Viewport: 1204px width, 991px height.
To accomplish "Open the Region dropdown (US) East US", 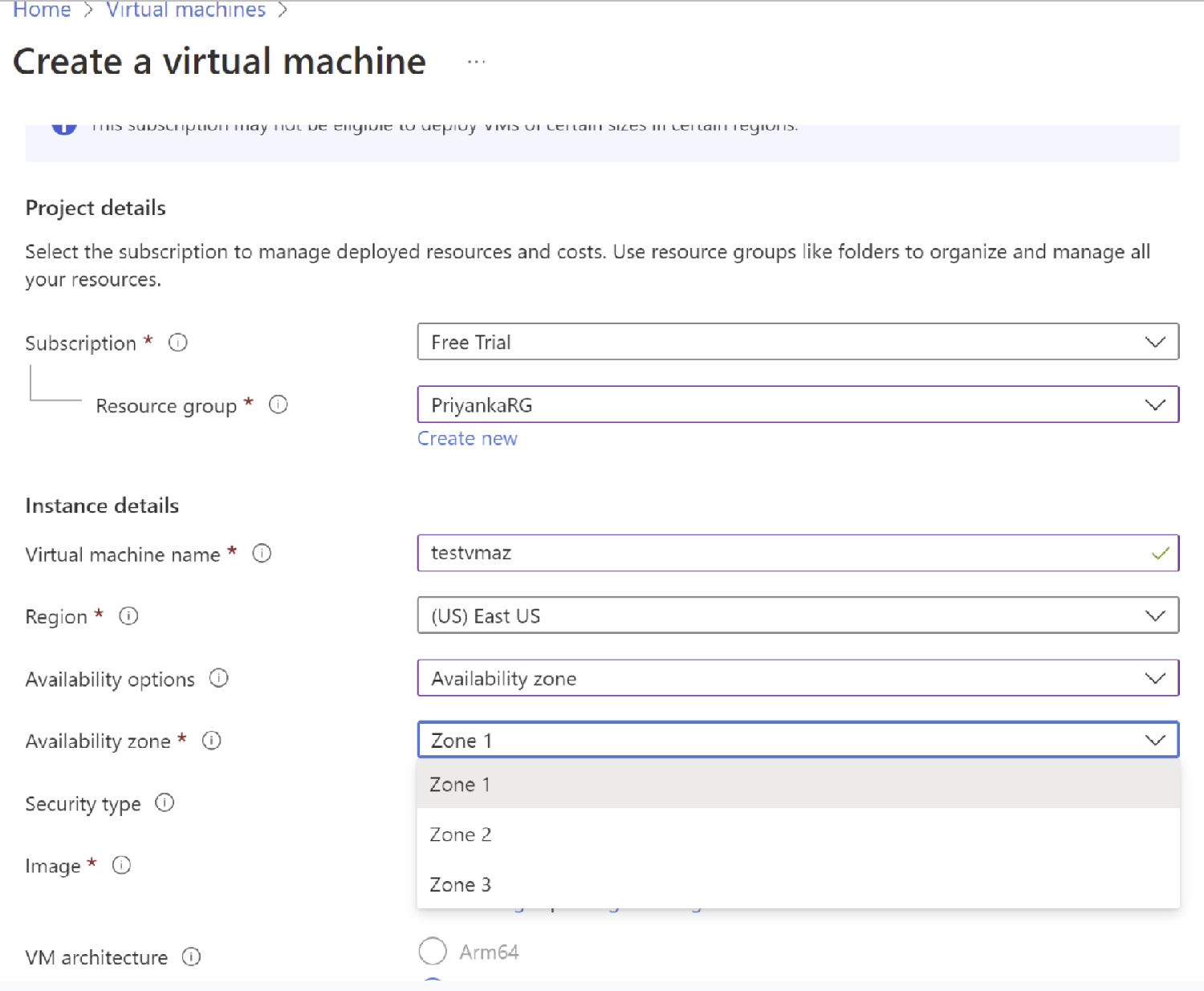I will (x=798, y=615).
